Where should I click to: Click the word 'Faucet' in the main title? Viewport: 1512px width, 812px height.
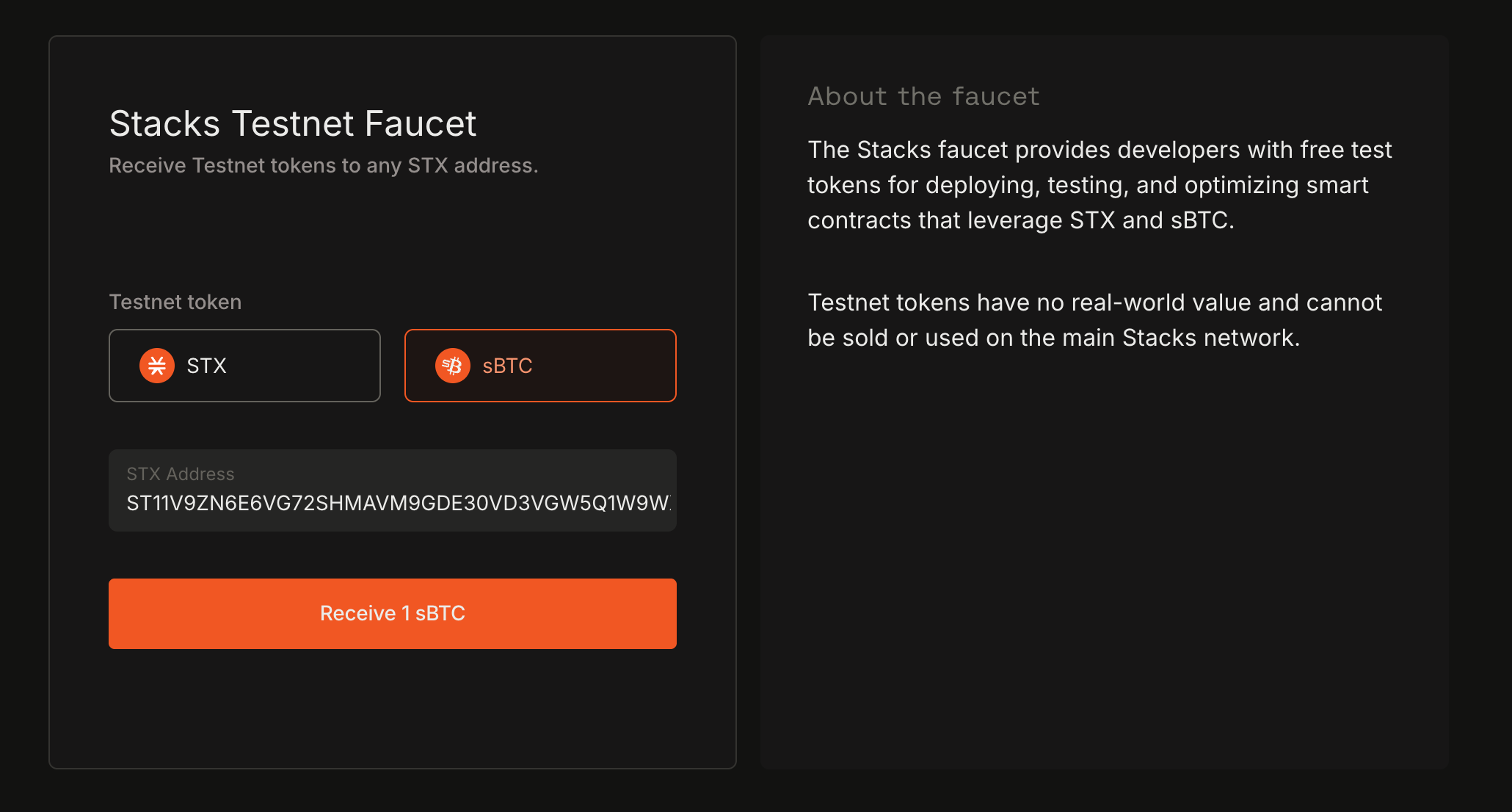click(x=421, y=123)
